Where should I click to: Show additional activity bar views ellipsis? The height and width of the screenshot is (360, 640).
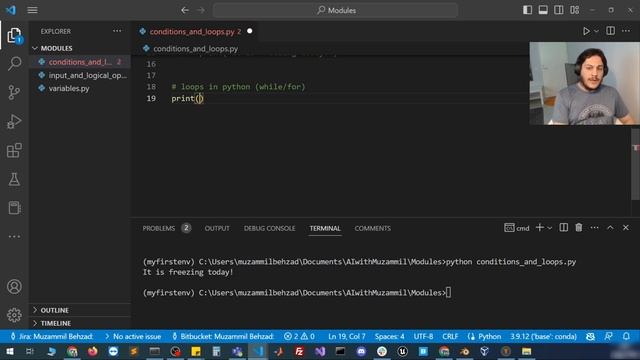(14, 236)
